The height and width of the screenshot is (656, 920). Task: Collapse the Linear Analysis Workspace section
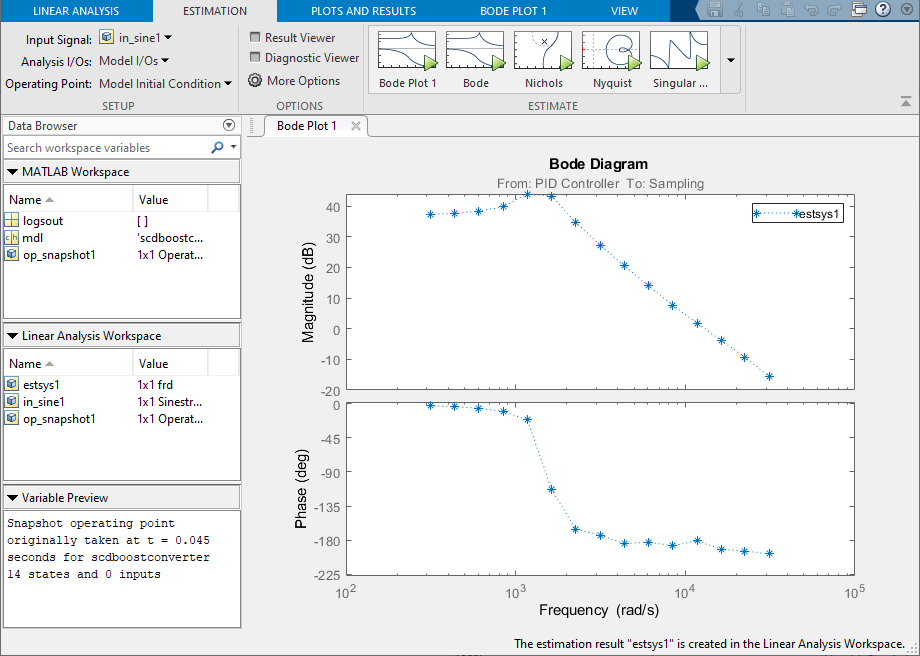(12, 336)
